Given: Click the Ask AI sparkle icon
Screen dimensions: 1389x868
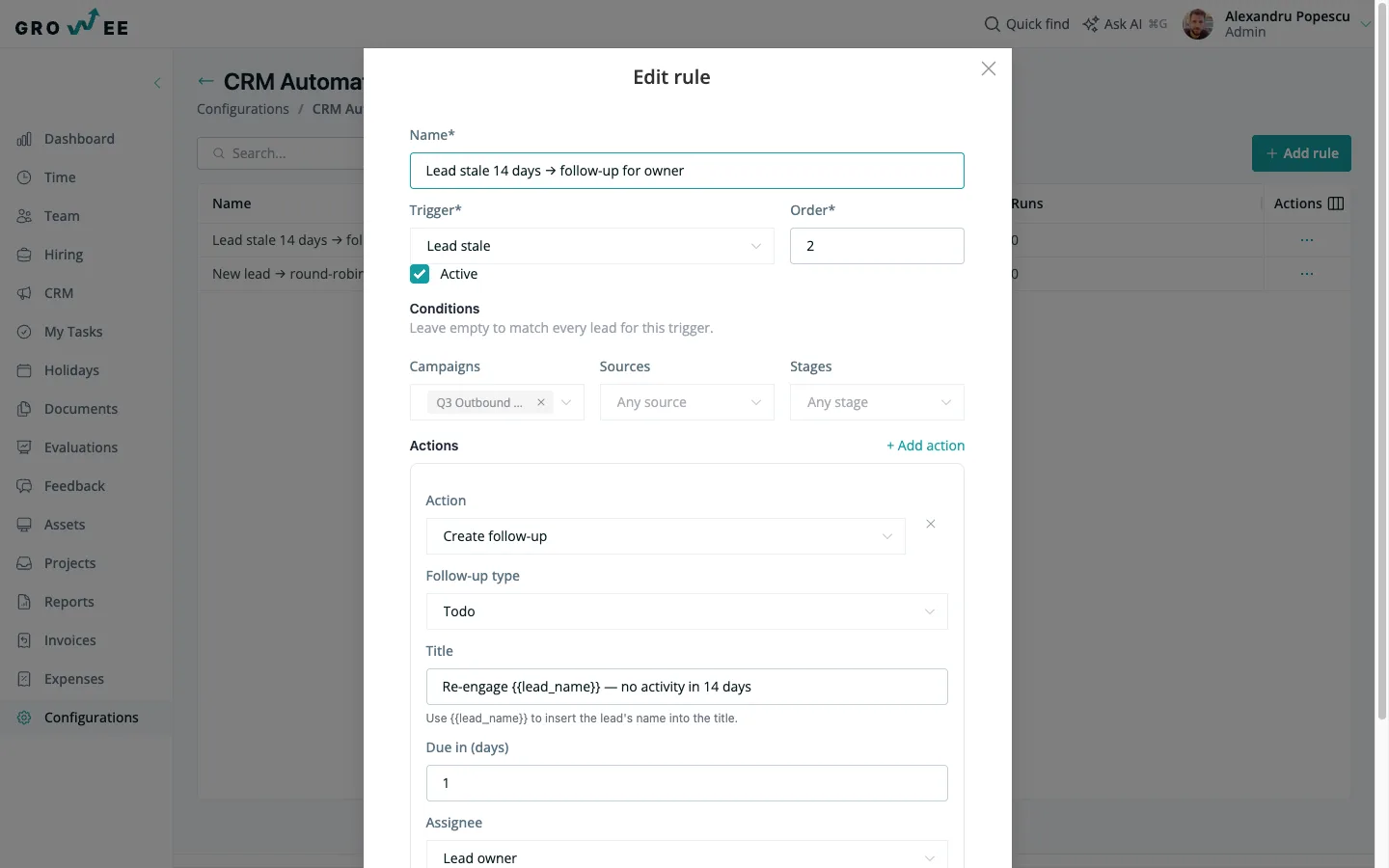Looking at the screenshot, I should (x=1090, y=24).
